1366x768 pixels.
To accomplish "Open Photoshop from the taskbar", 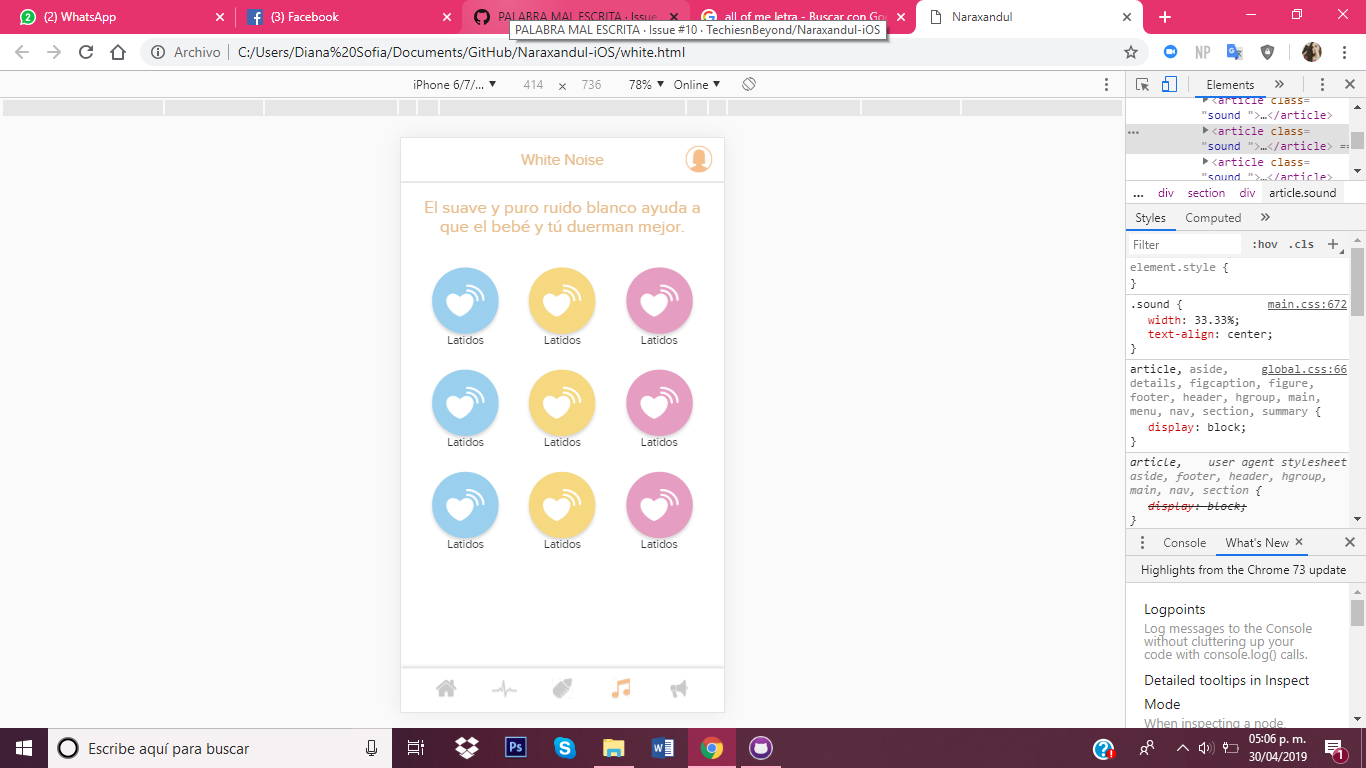I will (x=517, y=748).
